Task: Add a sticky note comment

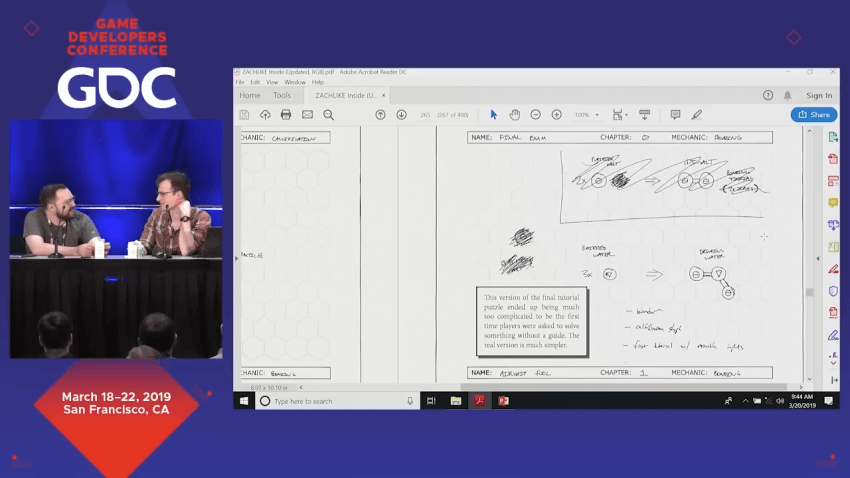Action: point(675,115)
